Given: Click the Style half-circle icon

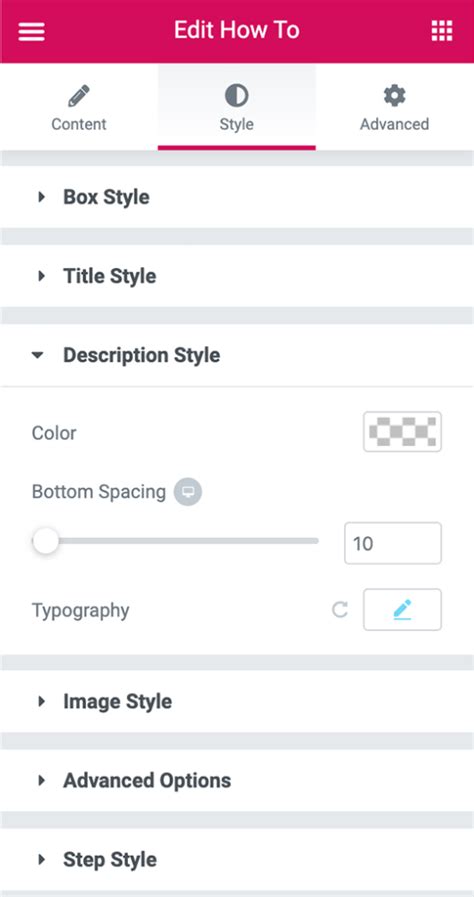Looking at the screenshot, I should 237,96.
